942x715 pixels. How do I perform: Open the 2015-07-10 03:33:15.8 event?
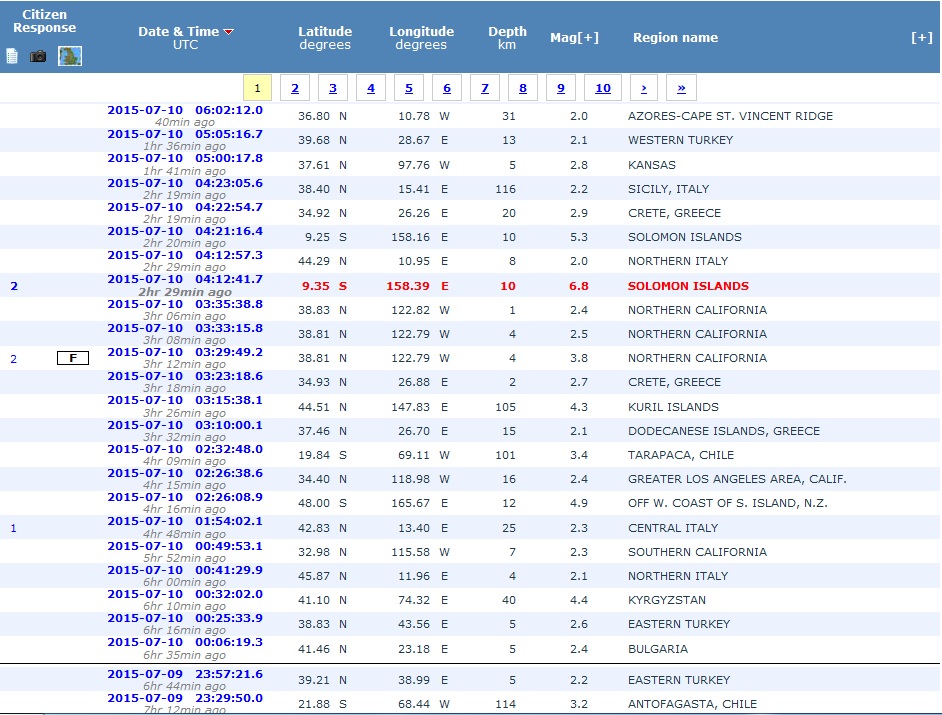[185, 328]
